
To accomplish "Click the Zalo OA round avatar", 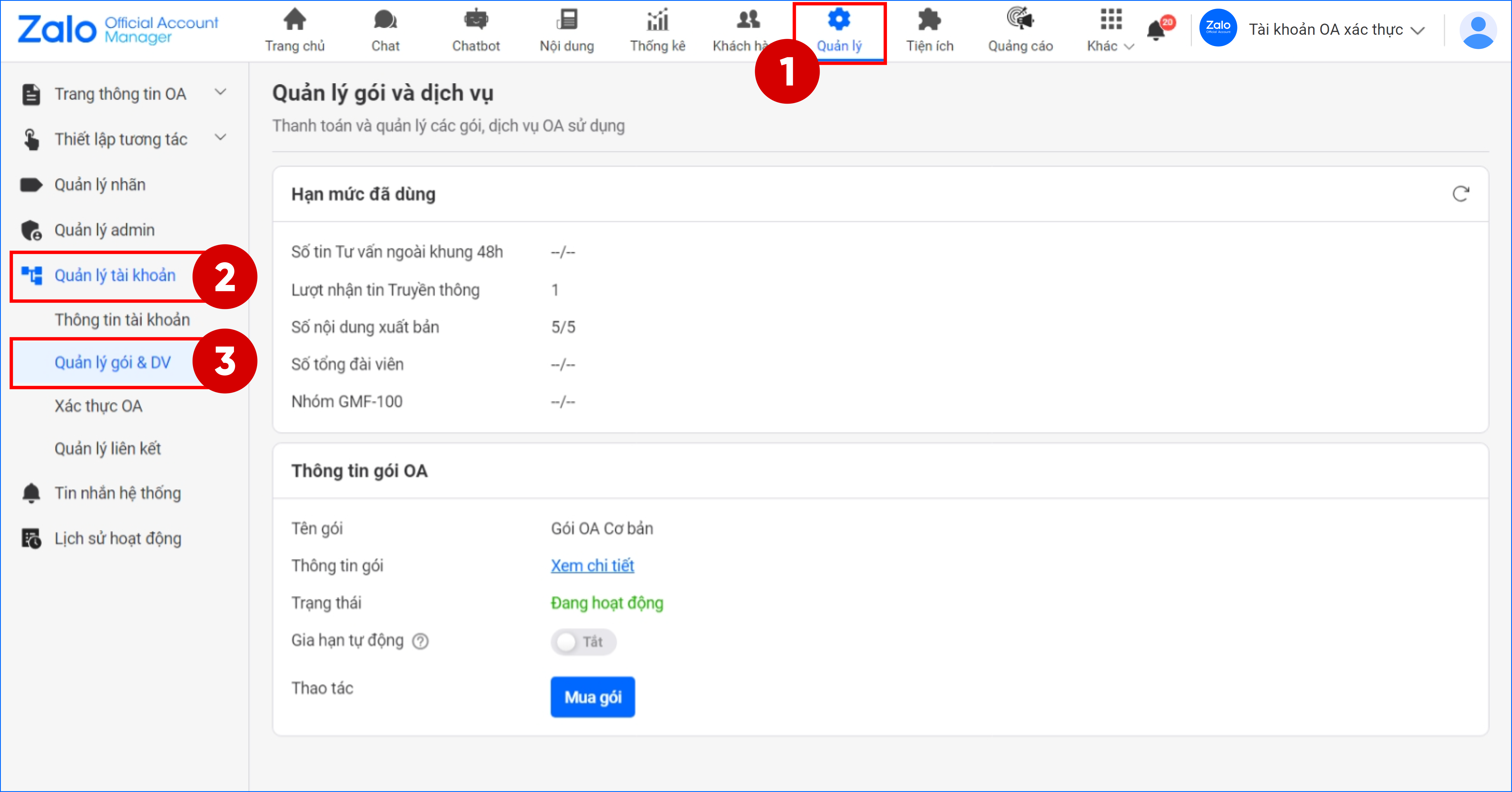I will (x=1218, y=28).
